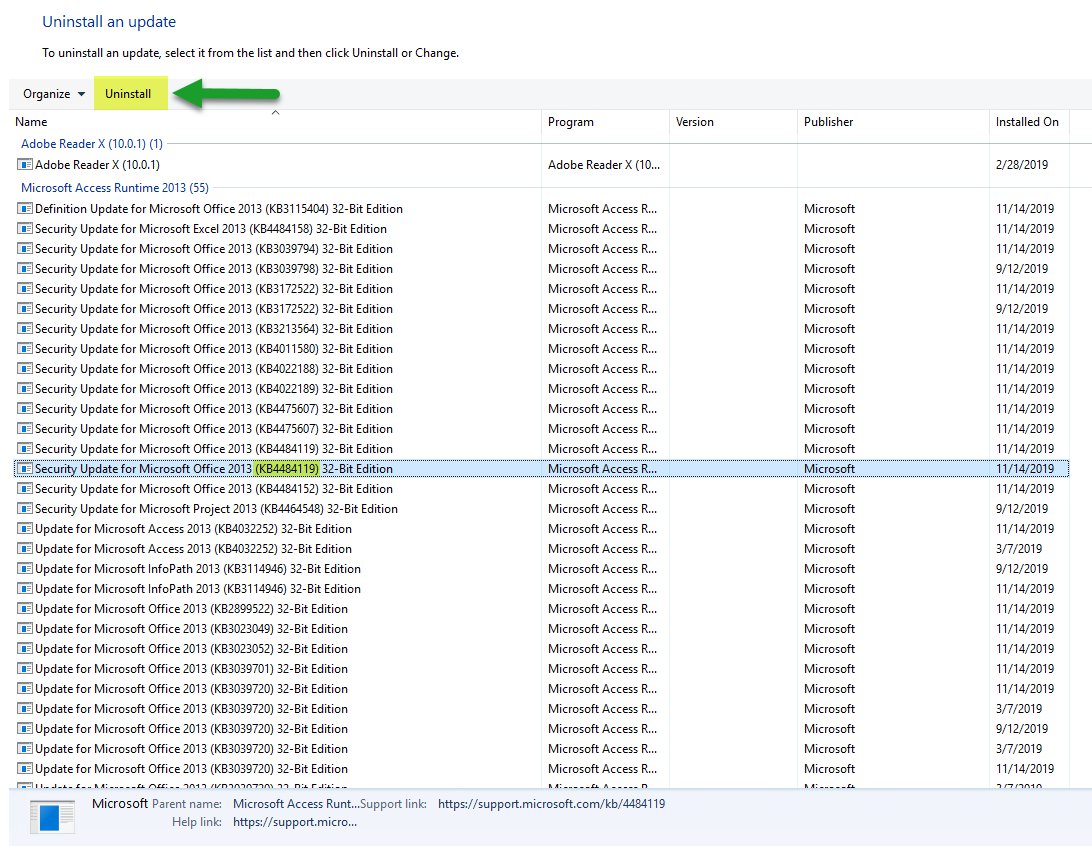Open the Help link in the details pane
The height and width of the screenshot is (846, 1092).
(295, 822)
